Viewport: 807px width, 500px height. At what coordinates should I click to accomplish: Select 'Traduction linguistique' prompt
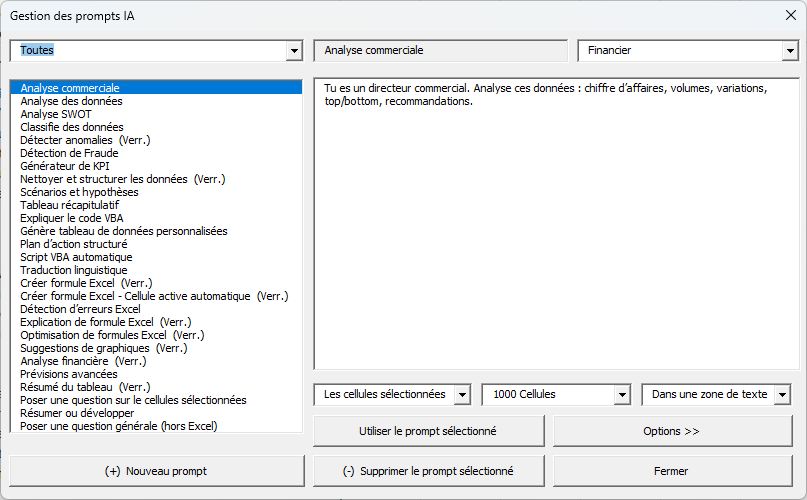[x=74, y=270]
